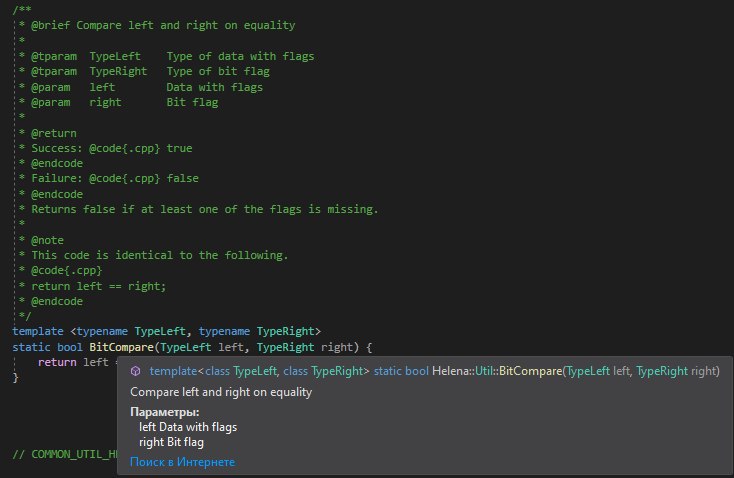Click the purple cube icon in tooltip
The height and width of the screenshot is (478, 734).
point(135,371)
